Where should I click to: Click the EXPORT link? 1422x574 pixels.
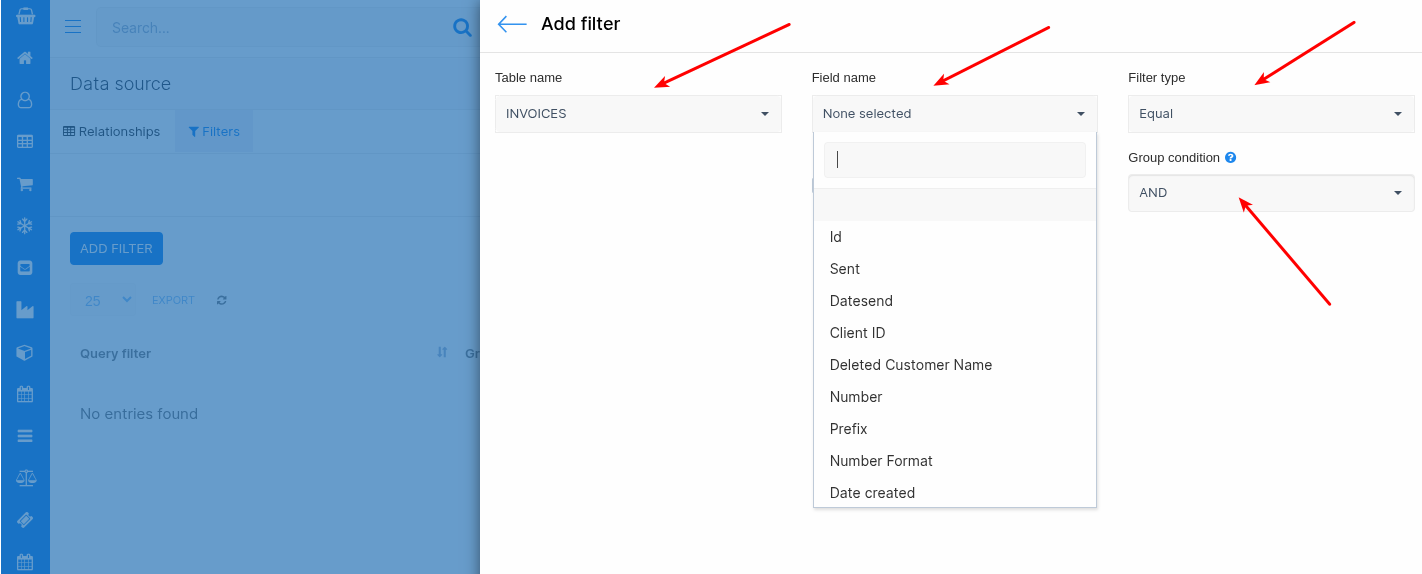(x=173, y=300)
